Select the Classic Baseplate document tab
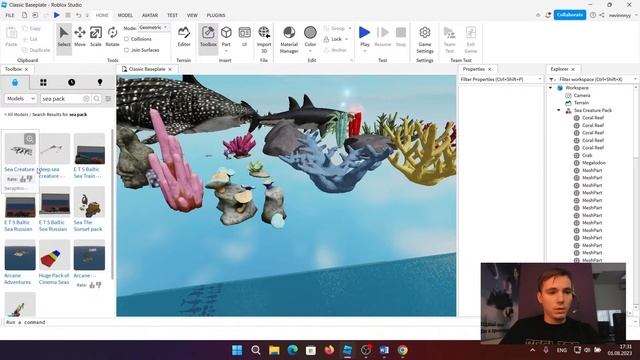This screenshot has height=360, width=640. coord(147,69)
